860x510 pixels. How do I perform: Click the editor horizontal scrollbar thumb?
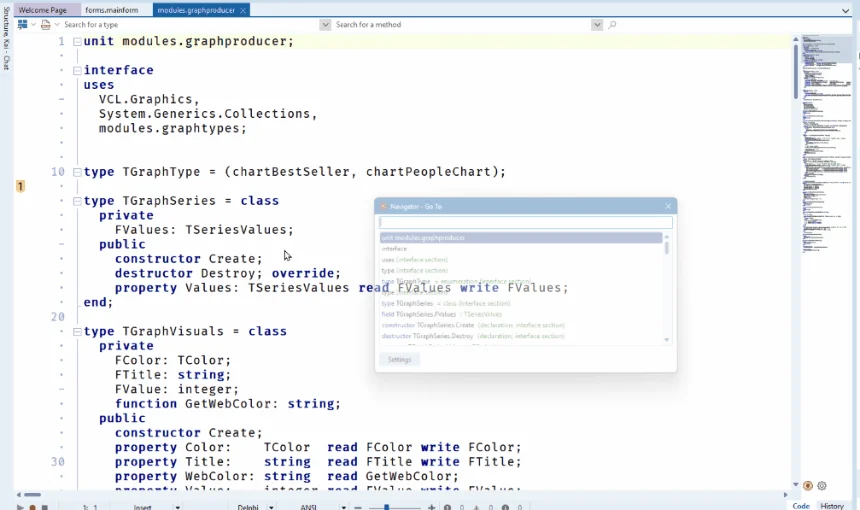coord(32,495)
